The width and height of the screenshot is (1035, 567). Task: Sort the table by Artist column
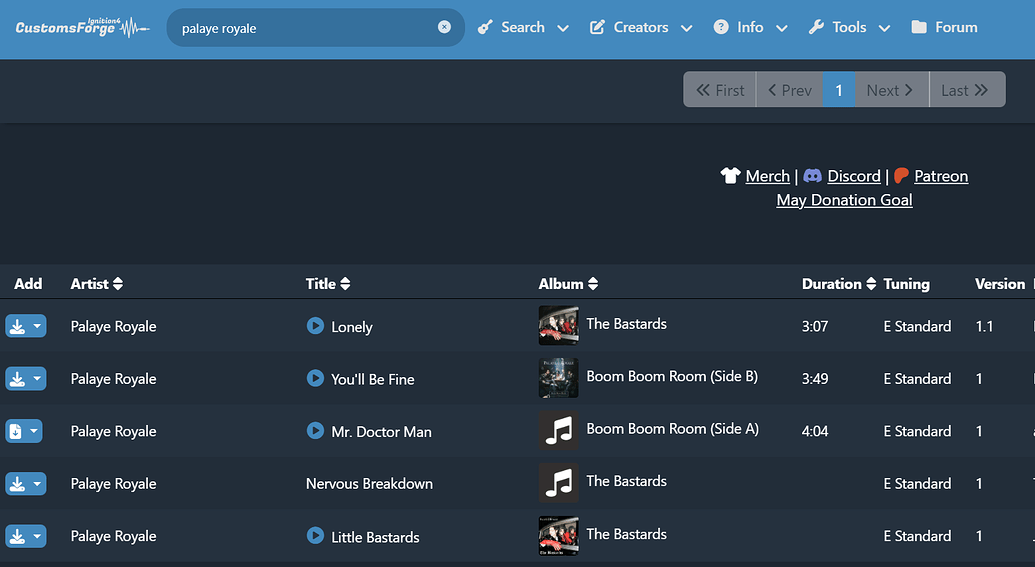97,284
